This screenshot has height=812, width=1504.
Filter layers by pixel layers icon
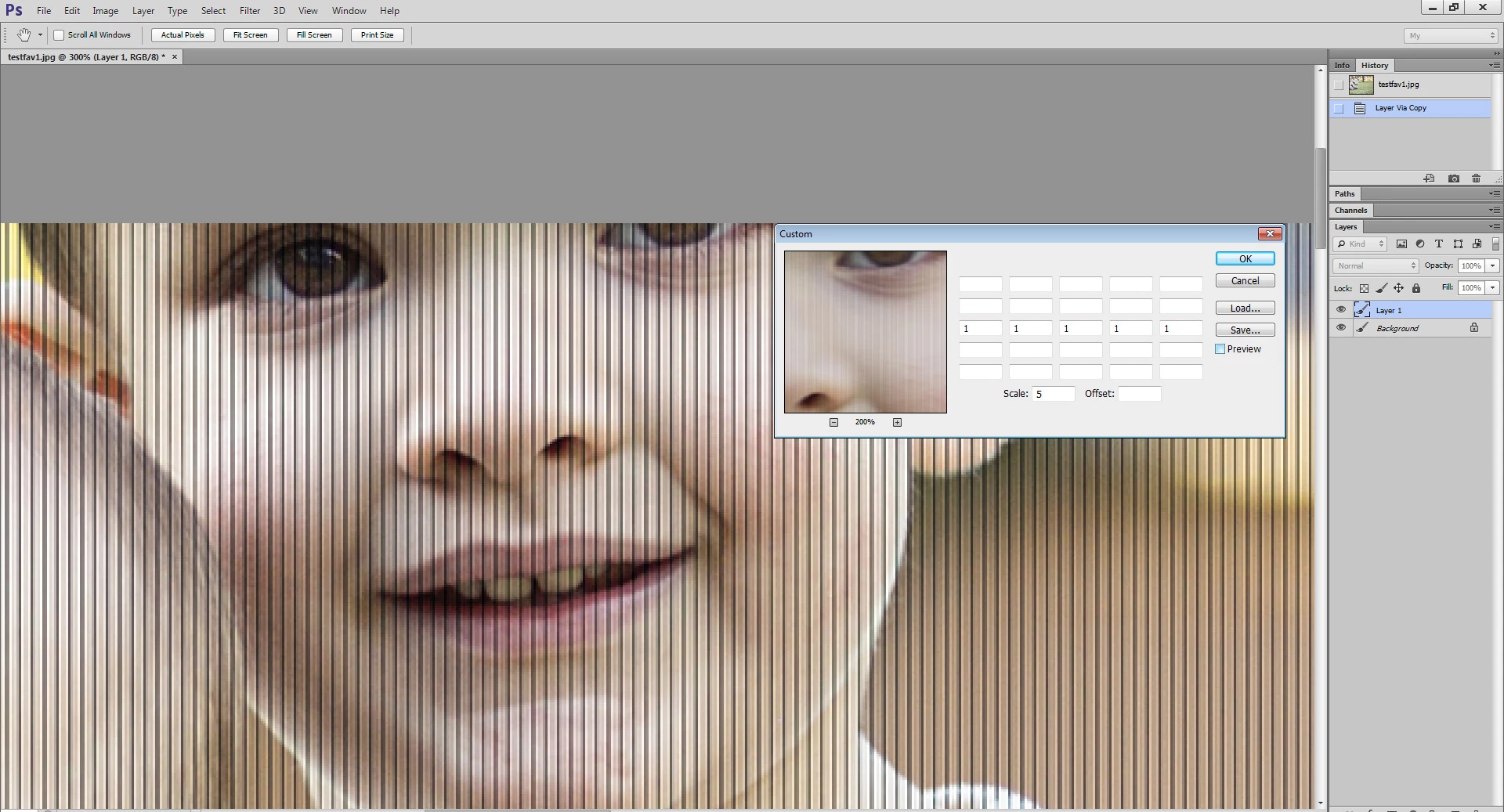[1401, 244]
